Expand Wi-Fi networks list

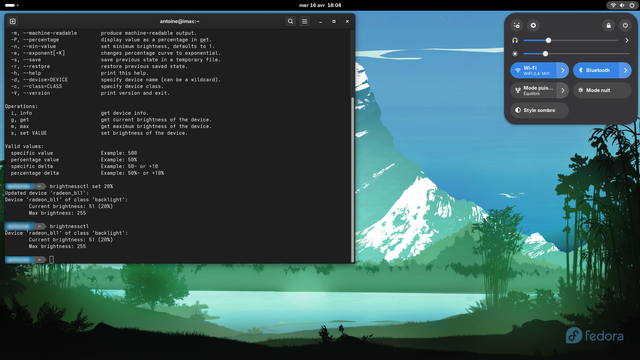[x=563, y=70]
